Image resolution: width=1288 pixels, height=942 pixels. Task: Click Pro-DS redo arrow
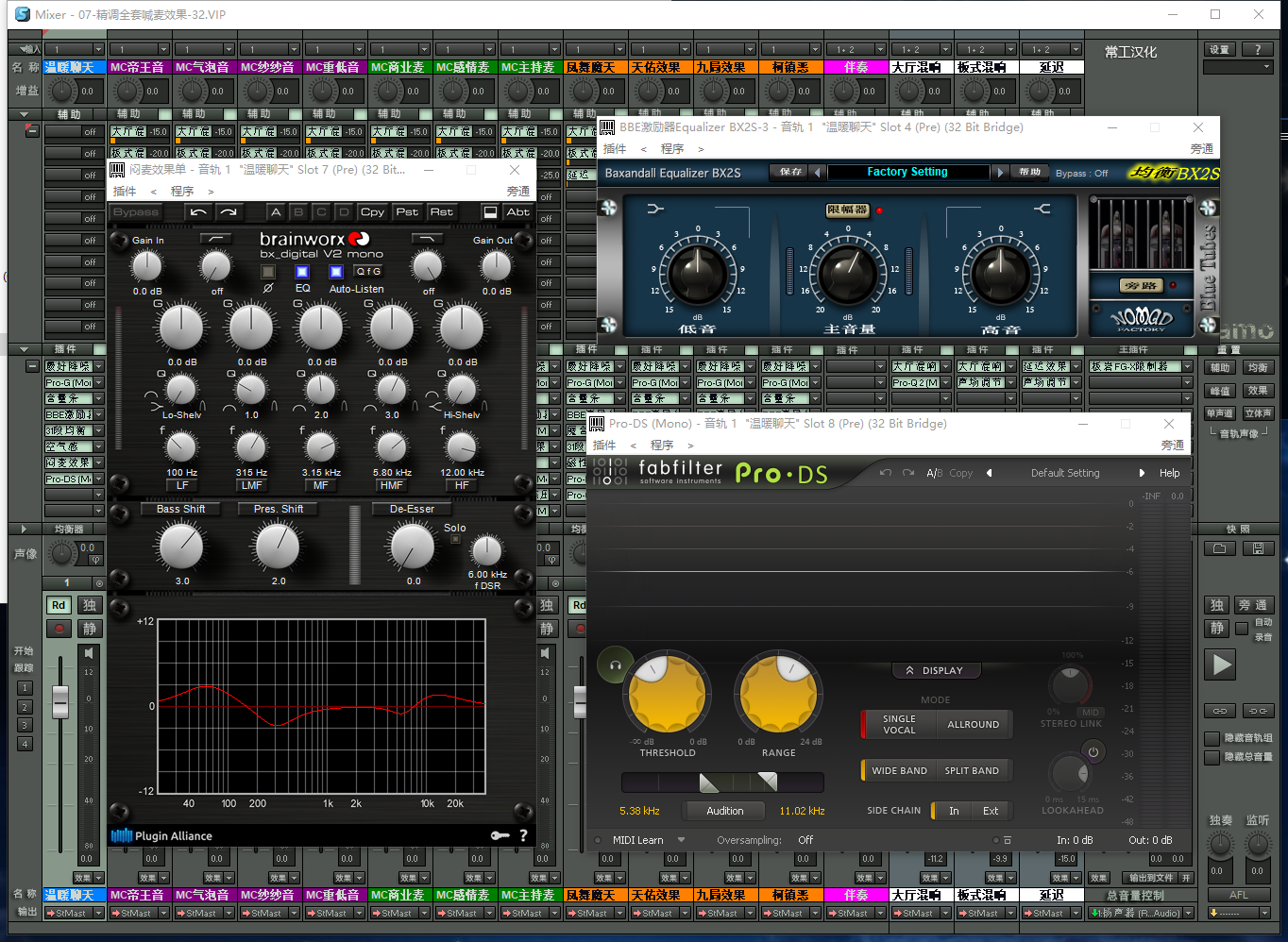click(x=907, y=473)
